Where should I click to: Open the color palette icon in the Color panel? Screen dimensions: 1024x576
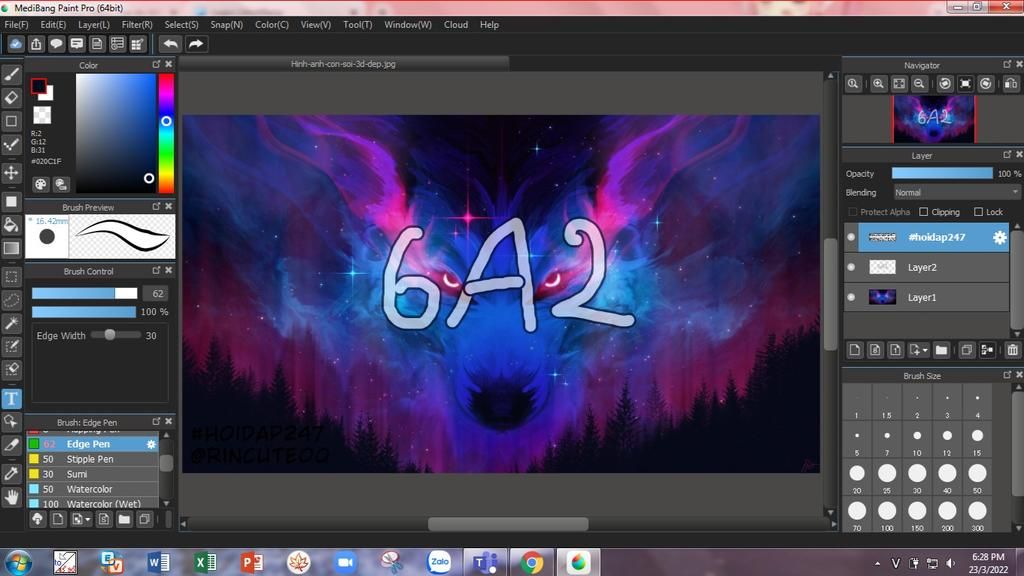pyautogui.click(x=40, y=184)
